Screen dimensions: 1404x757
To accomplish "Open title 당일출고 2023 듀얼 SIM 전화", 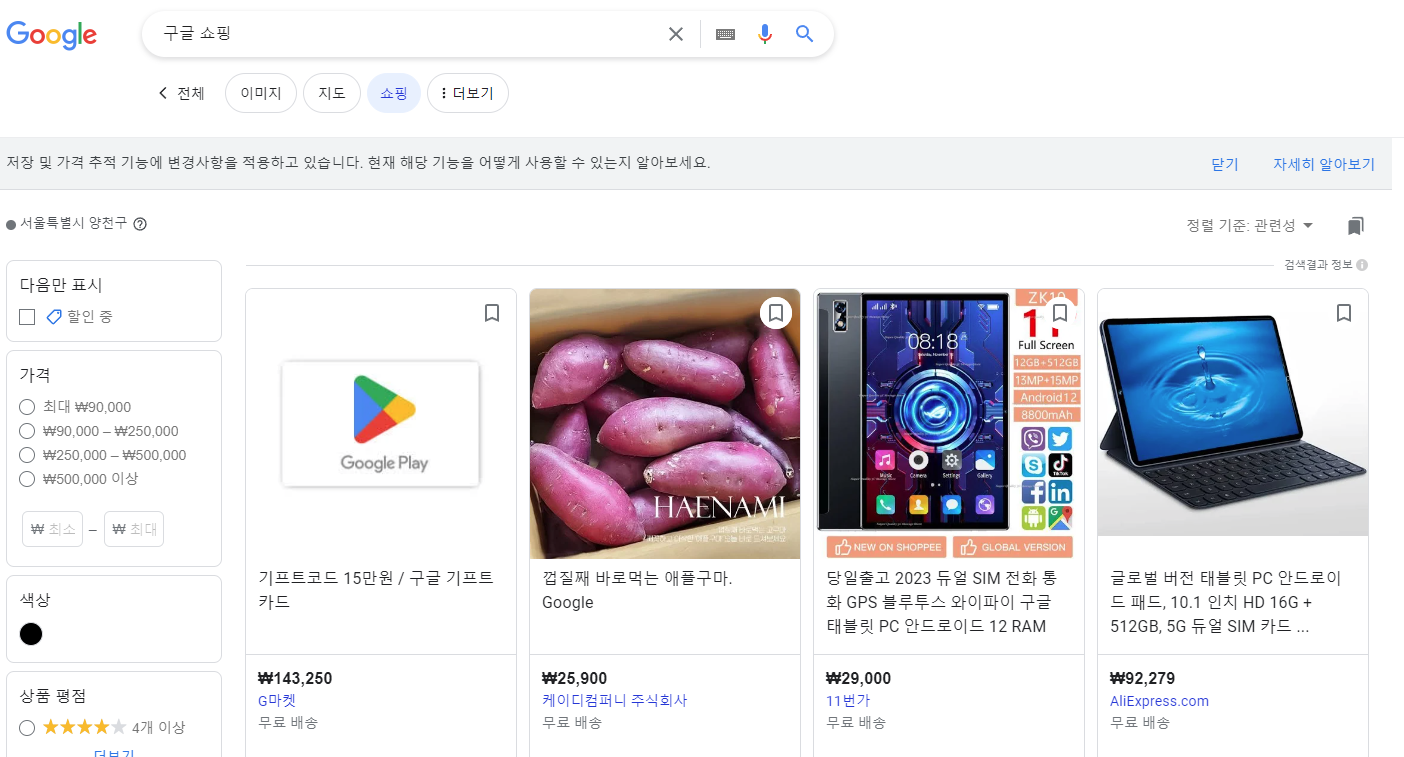I will pos(940,602).
